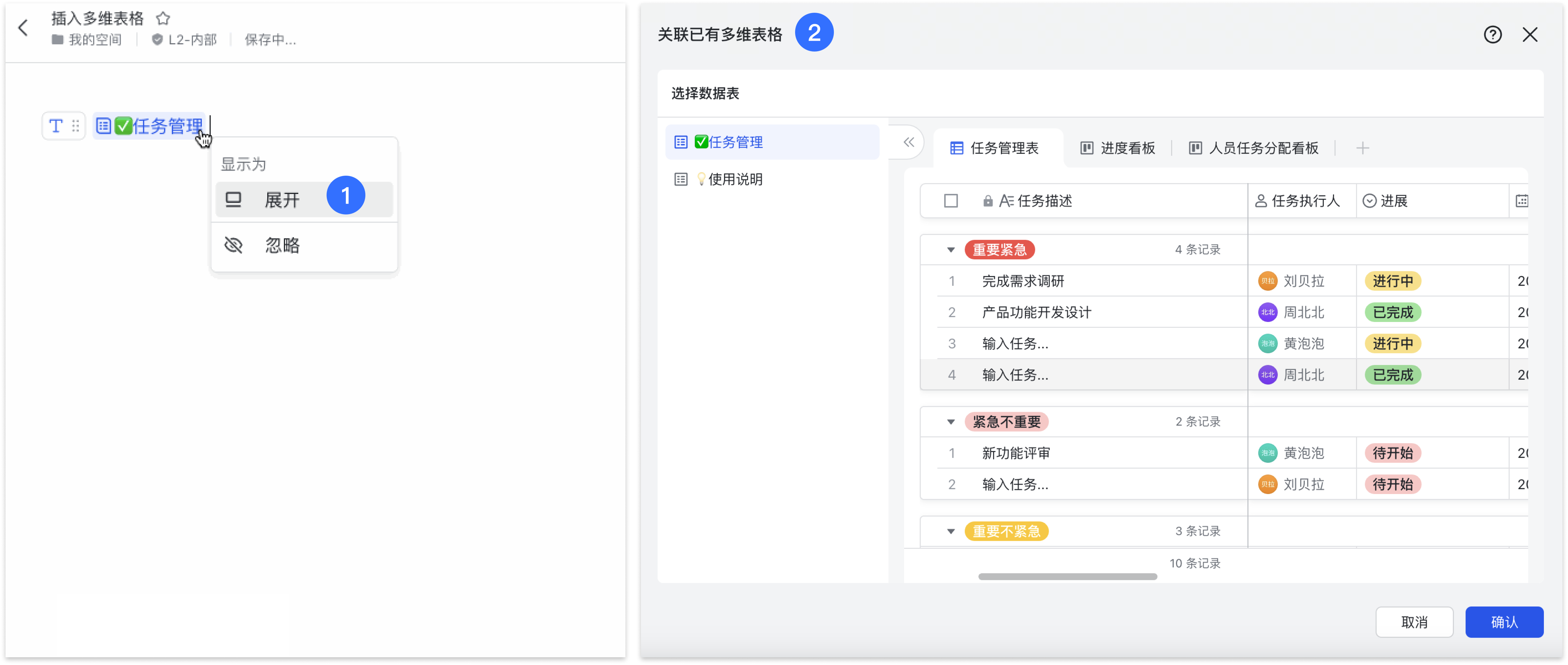Collapse sidebar with double chevron icon
Screen dimensions: 1568x665
[x=909, y=142]
